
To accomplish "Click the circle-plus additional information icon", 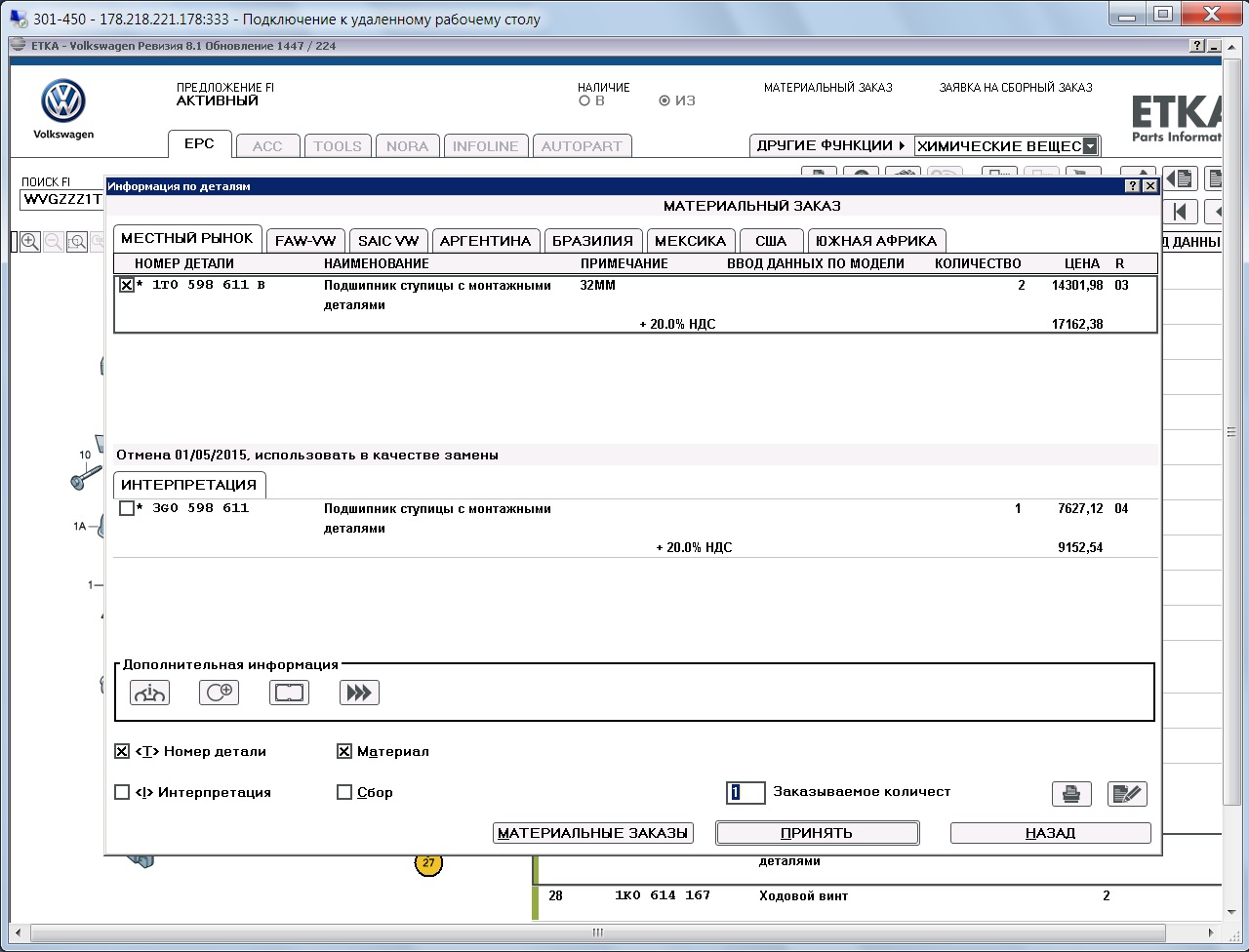I will [219, 693].
